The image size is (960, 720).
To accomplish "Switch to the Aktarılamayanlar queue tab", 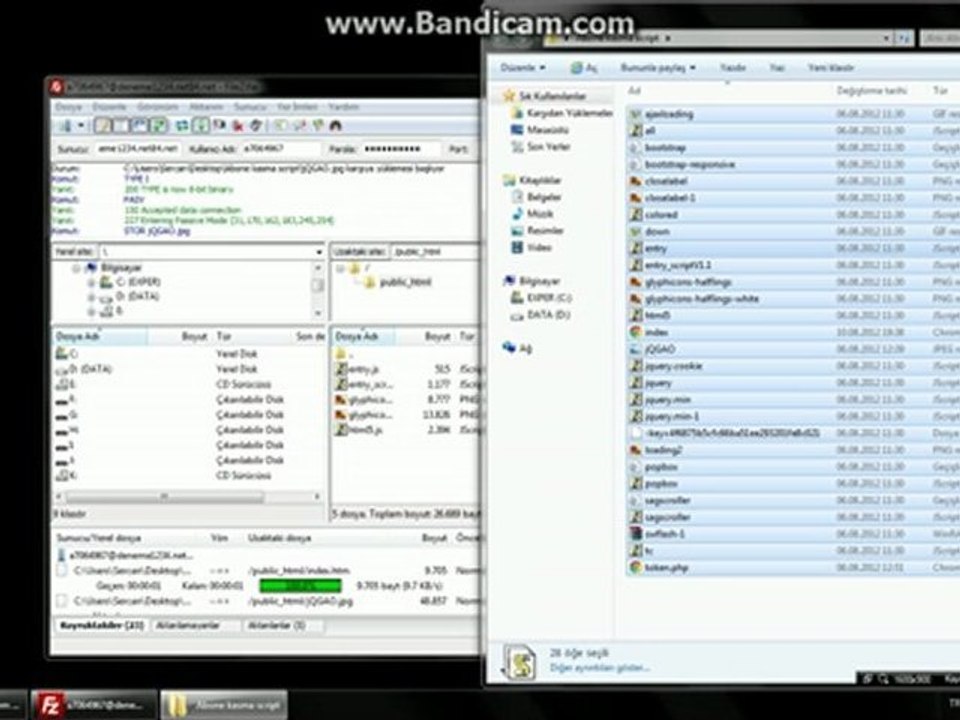I will [187, 625].
